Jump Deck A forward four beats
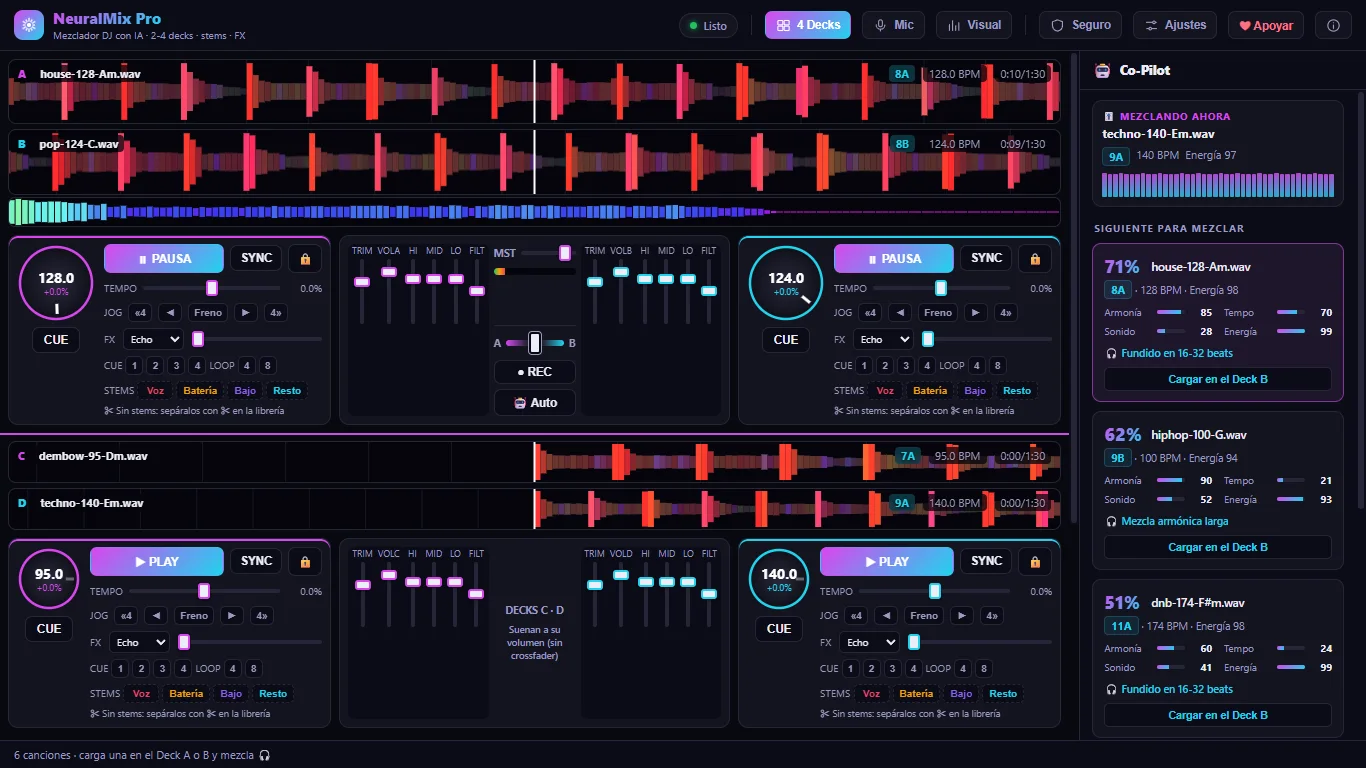 [276, 313]
